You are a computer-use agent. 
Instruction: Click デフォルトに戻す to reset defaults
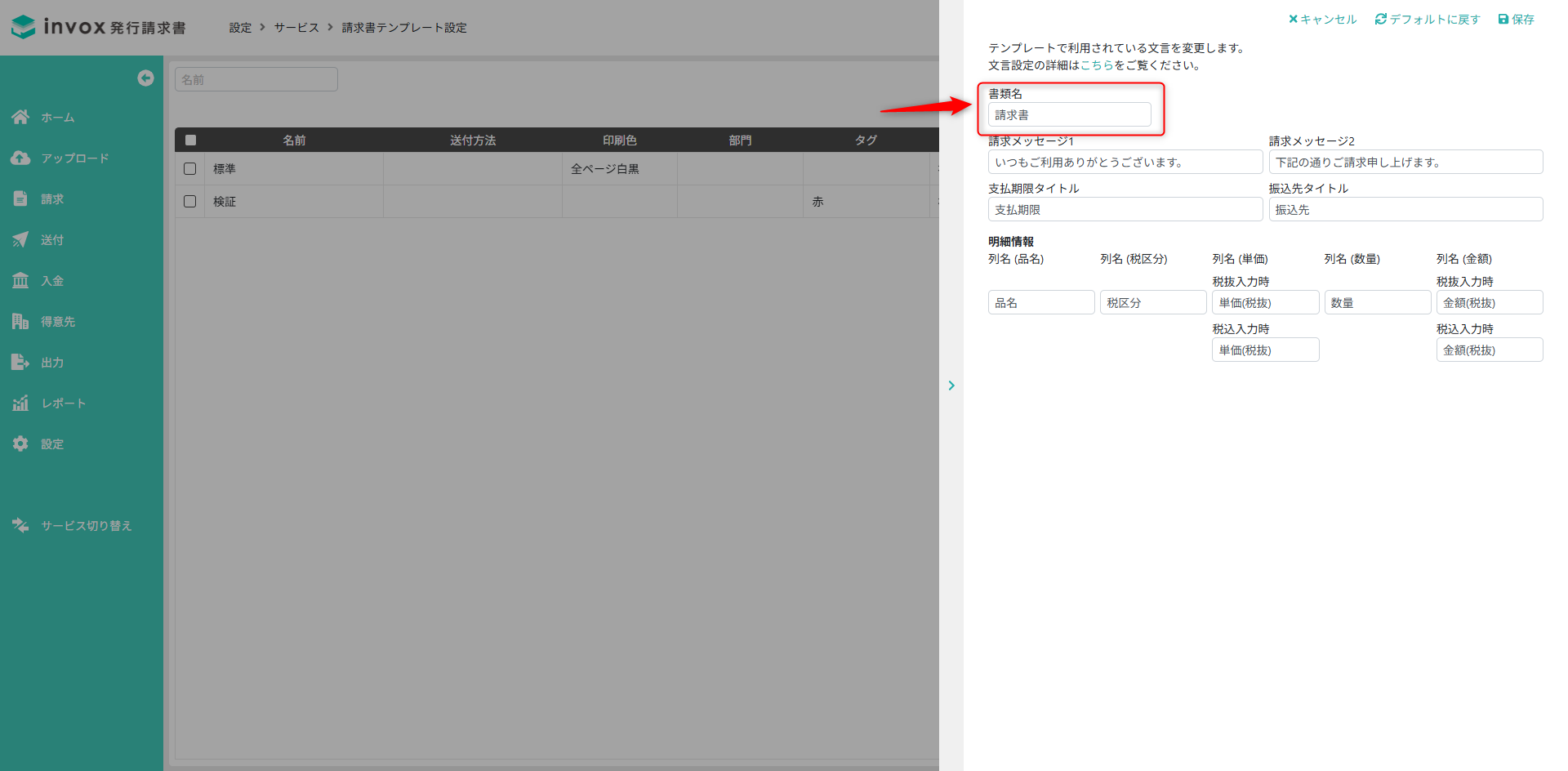(x=1428, y=20)
